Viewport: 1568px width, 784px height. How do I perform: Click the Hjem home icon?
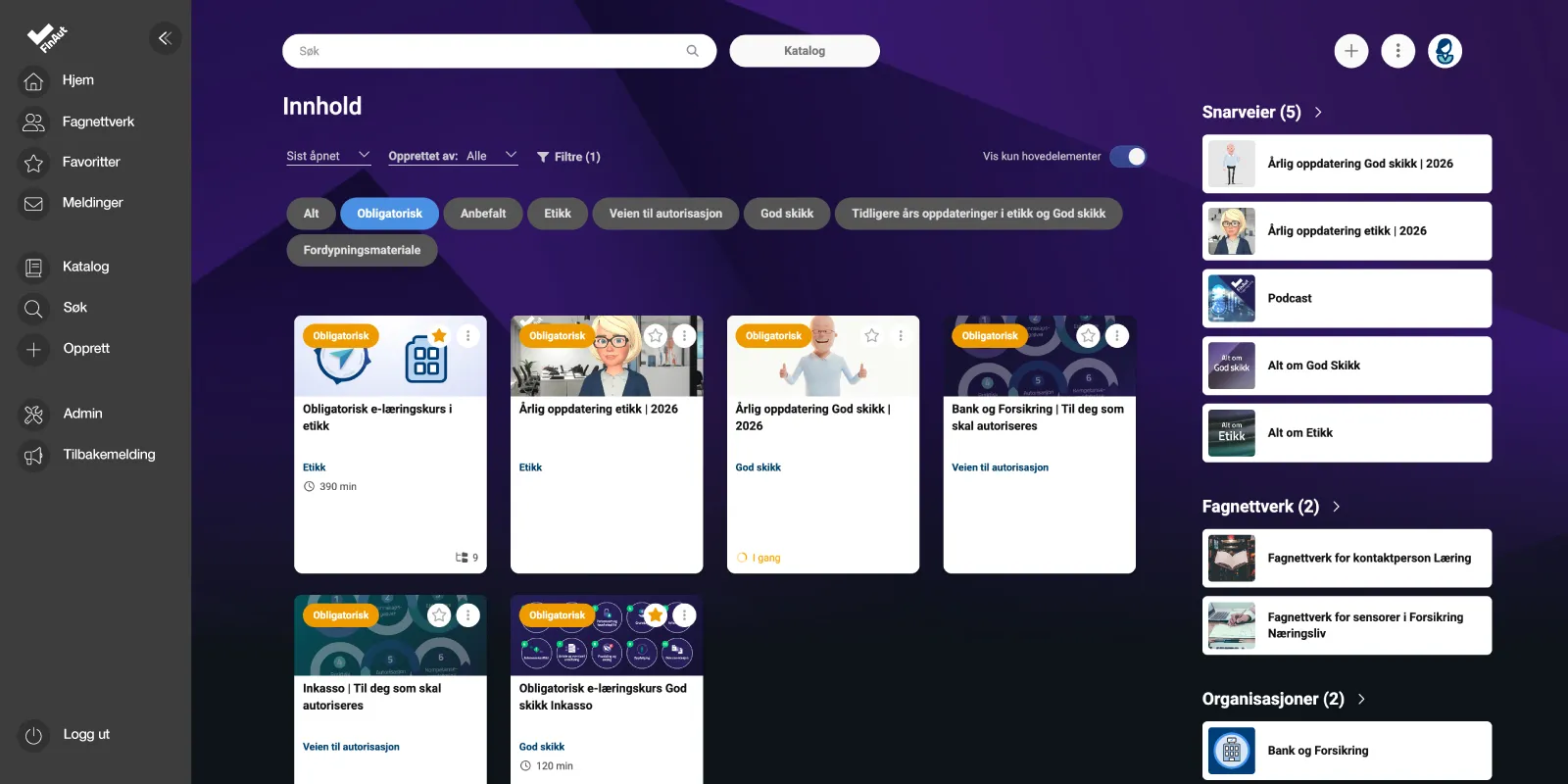[33, 81]
